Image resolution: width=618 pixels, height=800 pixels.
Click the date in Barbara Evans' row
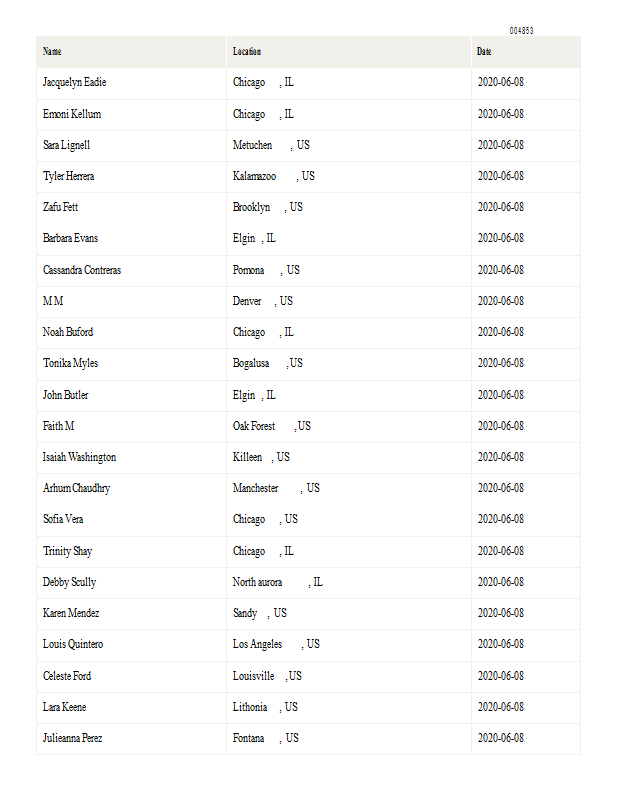(x=501, y=238)
